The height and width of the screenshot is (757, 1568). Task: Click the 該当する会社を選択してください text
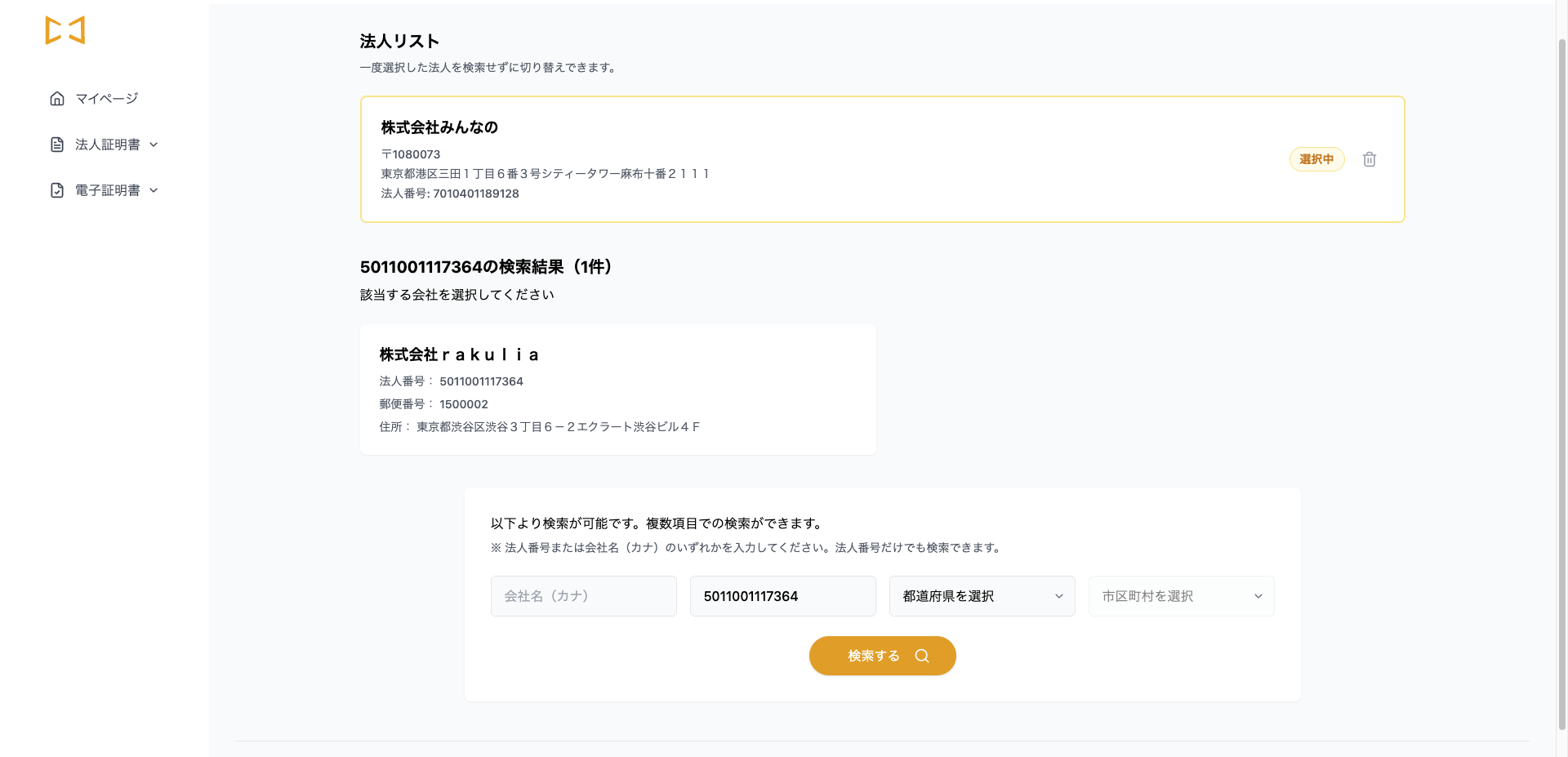click(457, 295)
